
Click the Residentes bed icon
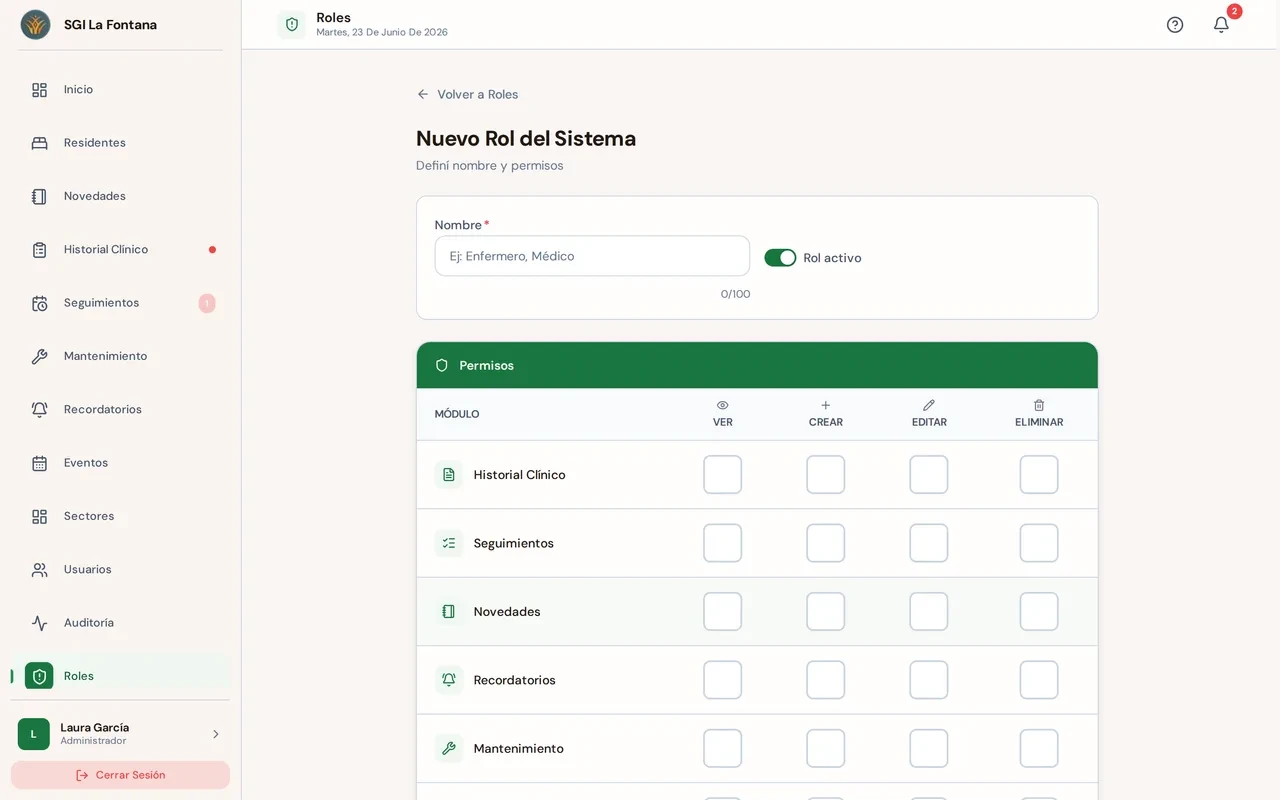39,143
